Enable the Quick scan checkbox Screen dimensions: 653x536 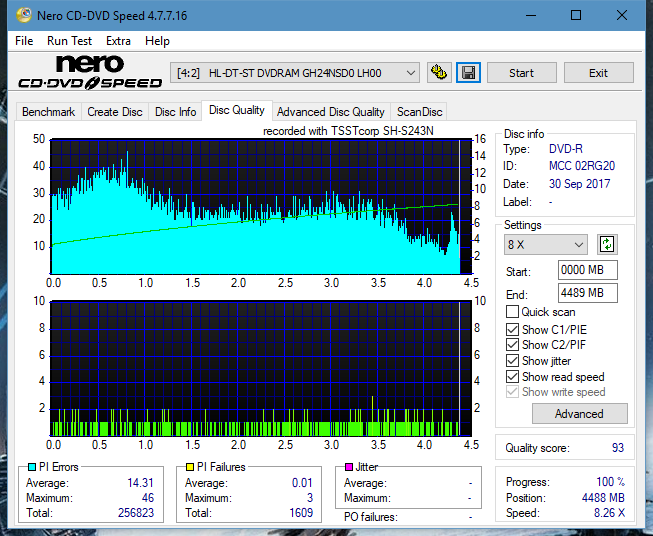[x=512, y=312]
